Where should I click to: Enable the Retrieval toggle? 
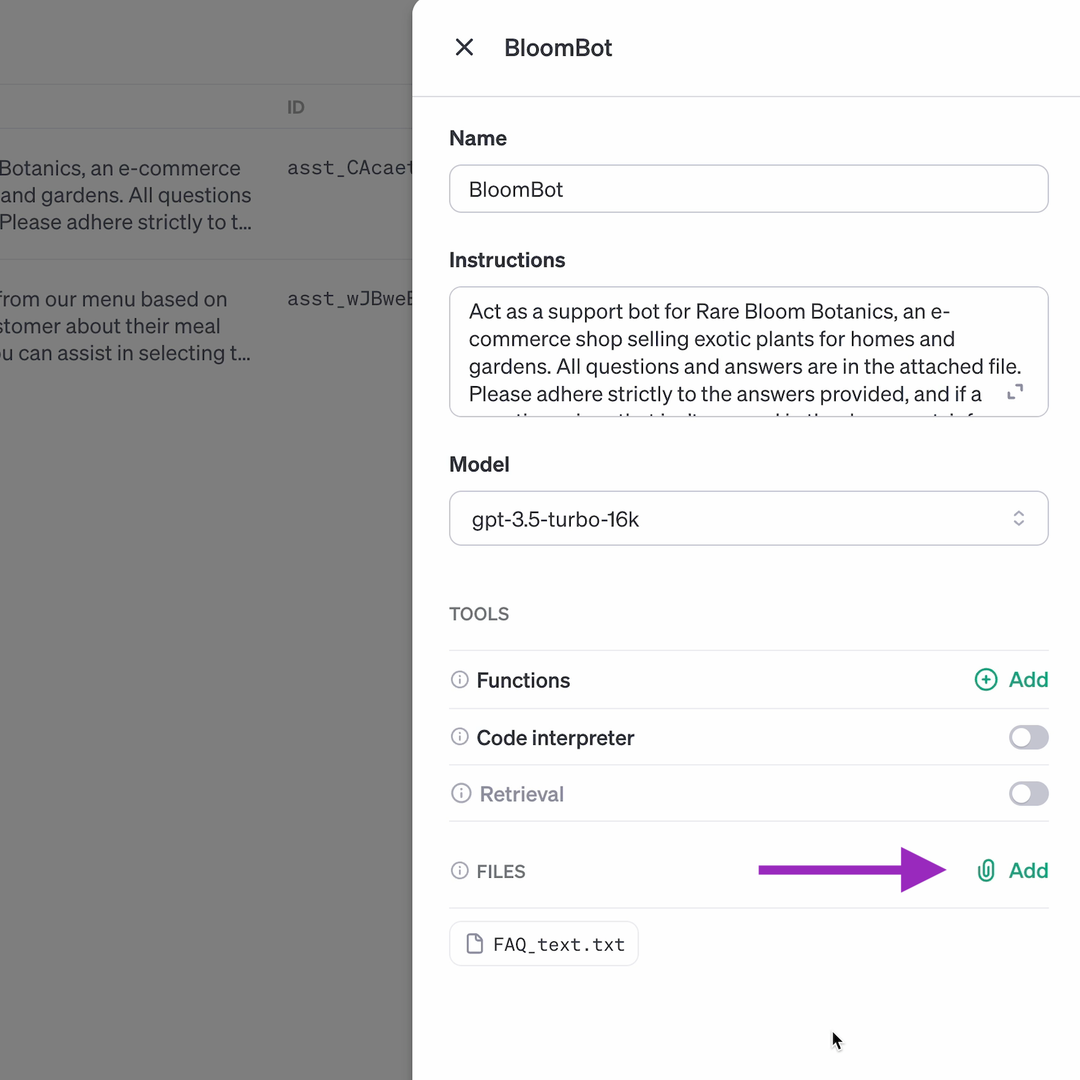tap(1028, 793)
